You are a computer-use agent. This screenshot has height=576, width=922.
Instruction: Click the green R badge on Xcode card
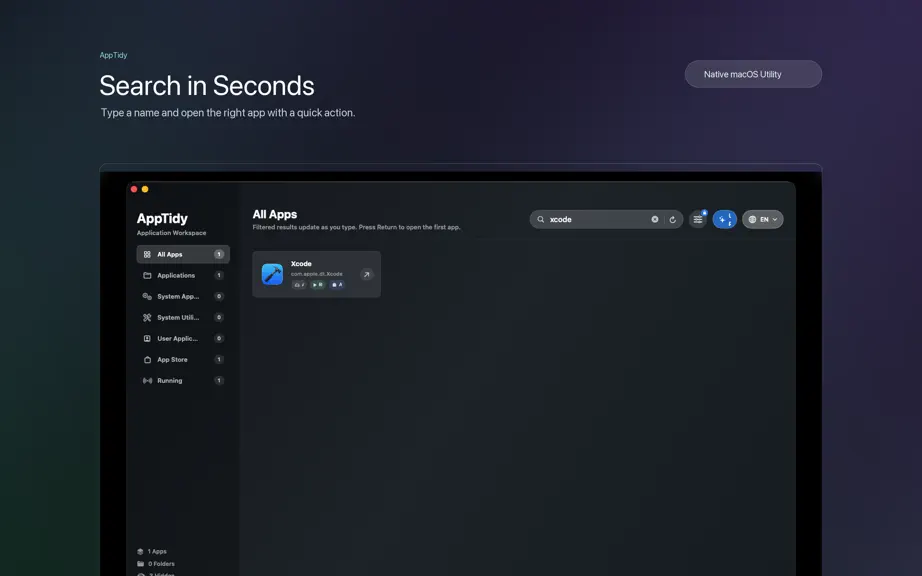pyautogui.click(x=318, y=285)
